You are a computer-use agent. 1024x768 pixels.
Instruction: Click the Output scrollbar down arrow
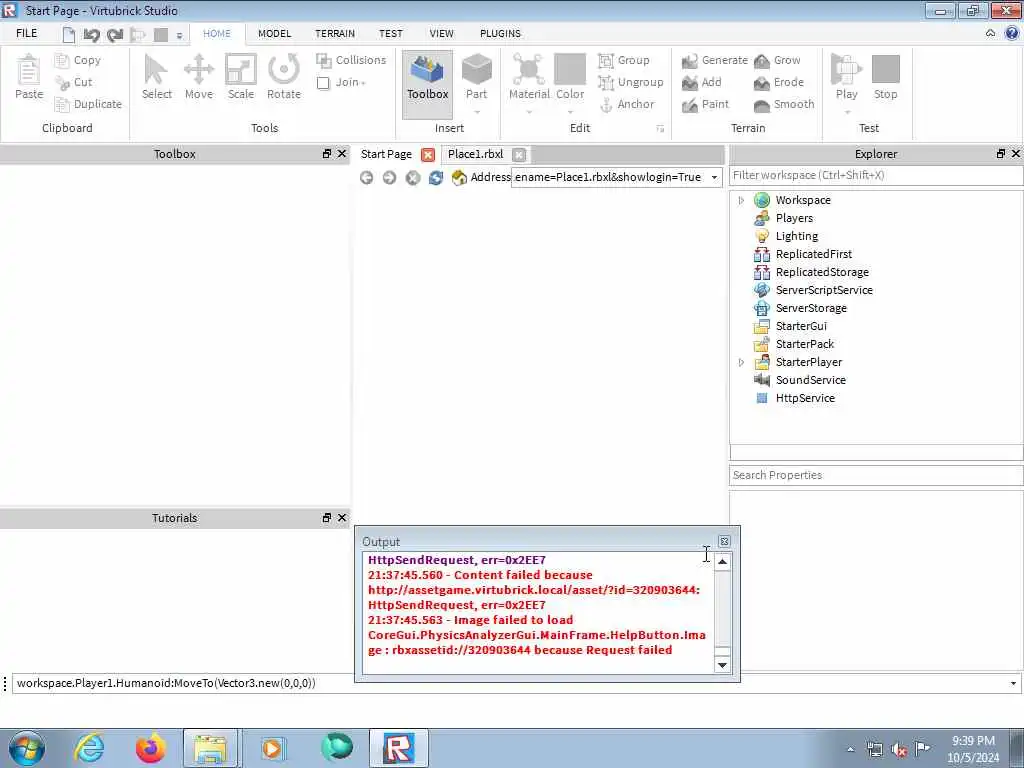pos(722,665)
